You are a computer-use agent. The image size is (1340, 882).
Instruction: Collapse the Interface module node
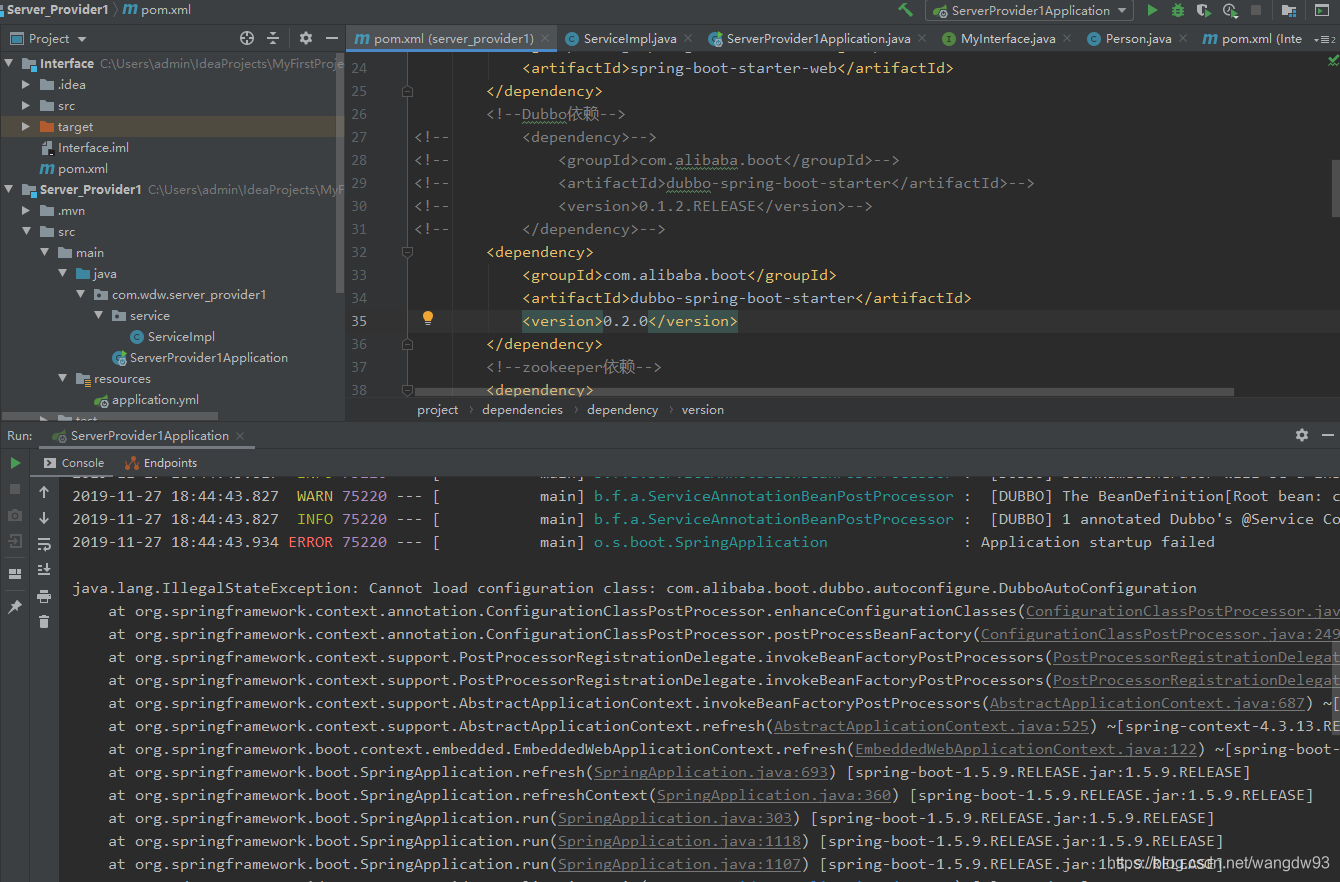click(9, 63)
